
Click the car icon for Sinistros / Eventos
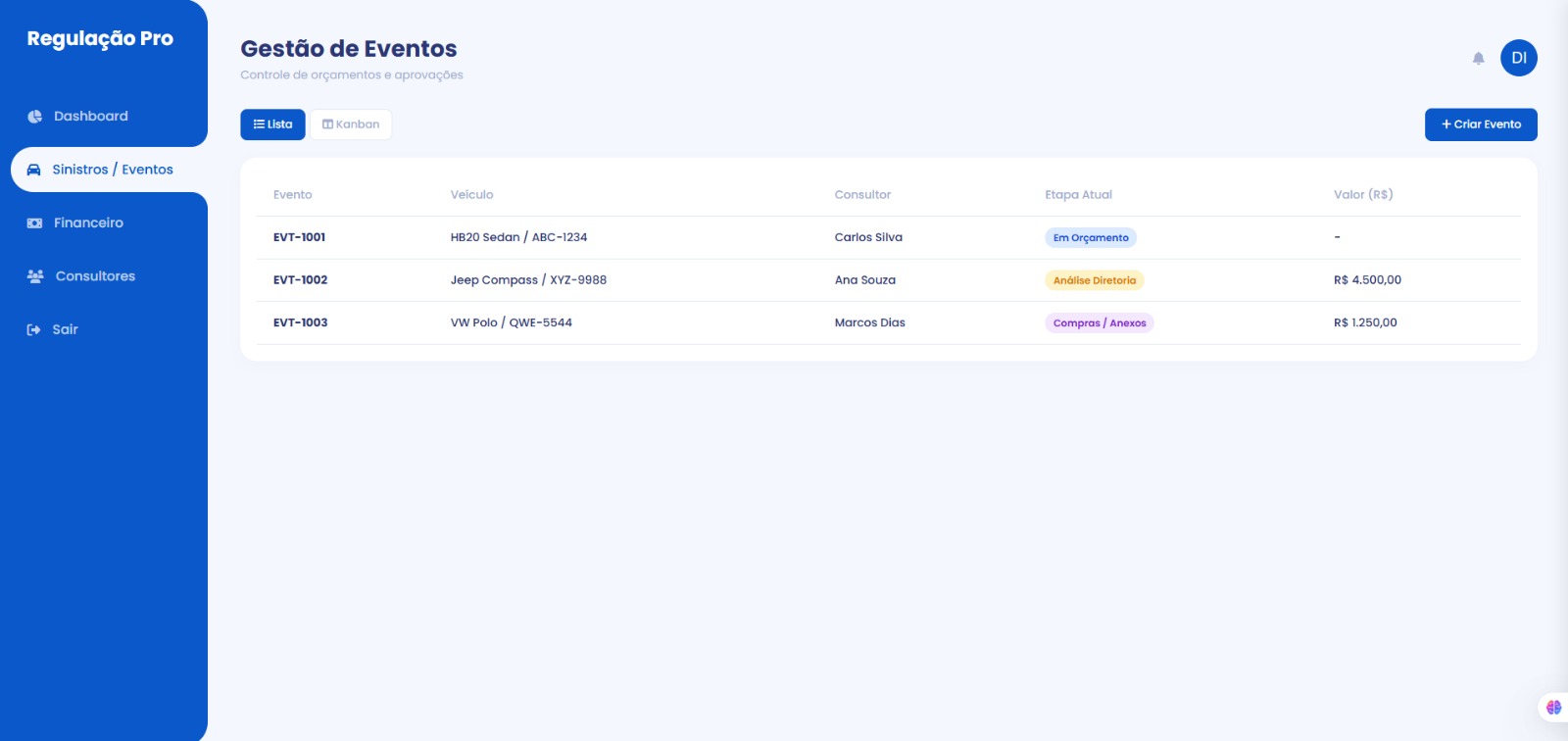[33, 170]
